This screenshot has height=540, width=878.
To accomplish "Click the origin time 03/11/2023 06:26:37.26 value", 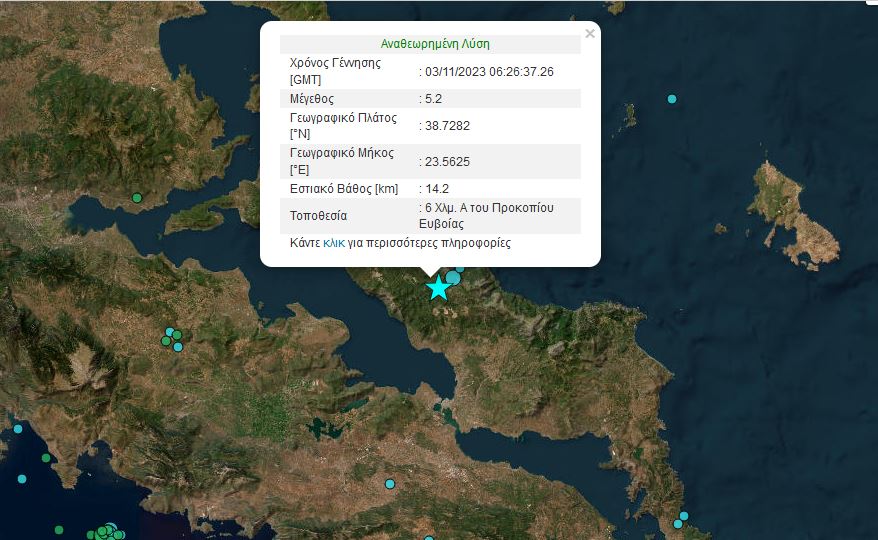I will coord(489,72).
